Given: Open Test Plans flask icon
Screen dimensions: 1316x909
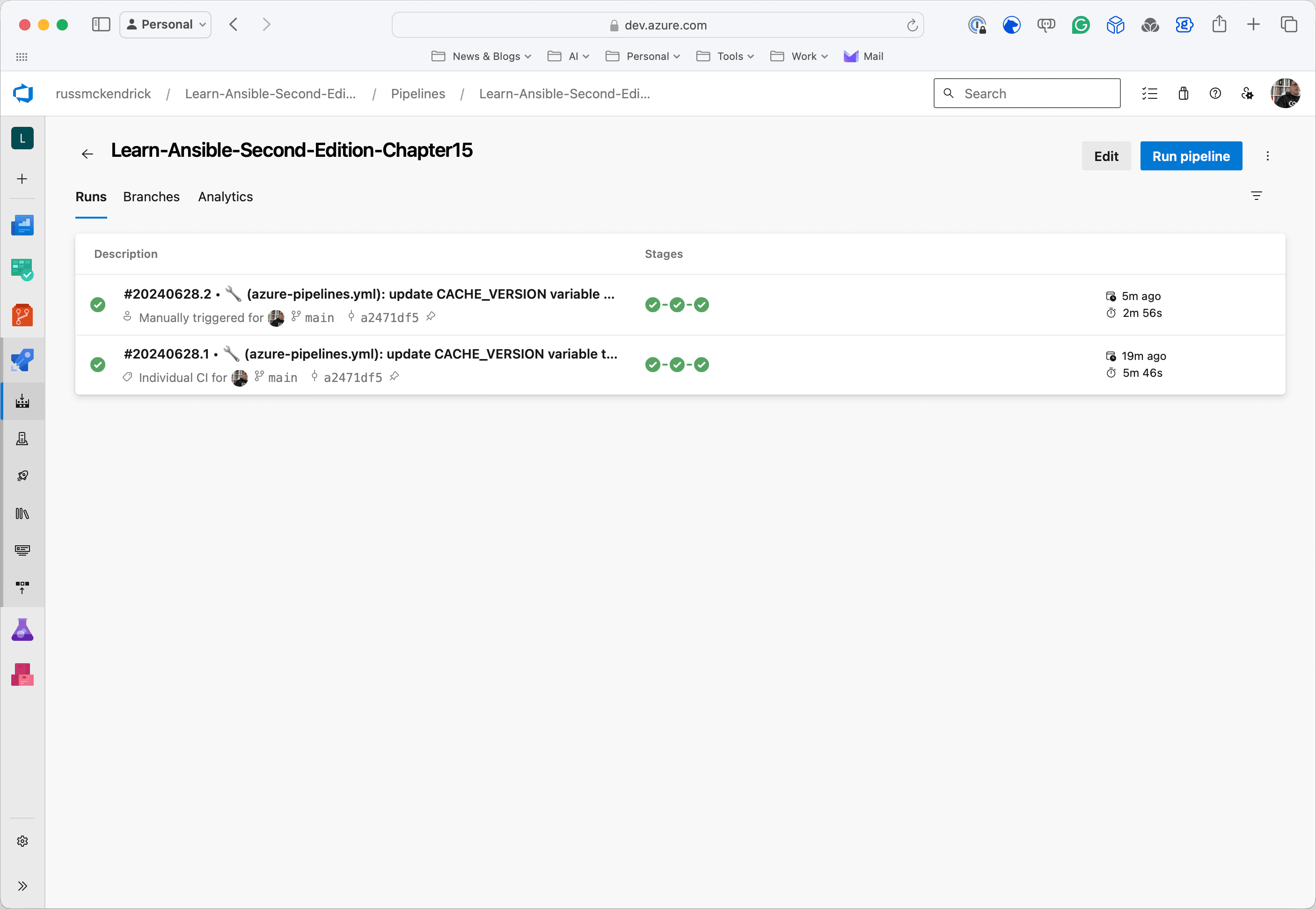Looking at the screenshot, I should [x=22, y=630].
